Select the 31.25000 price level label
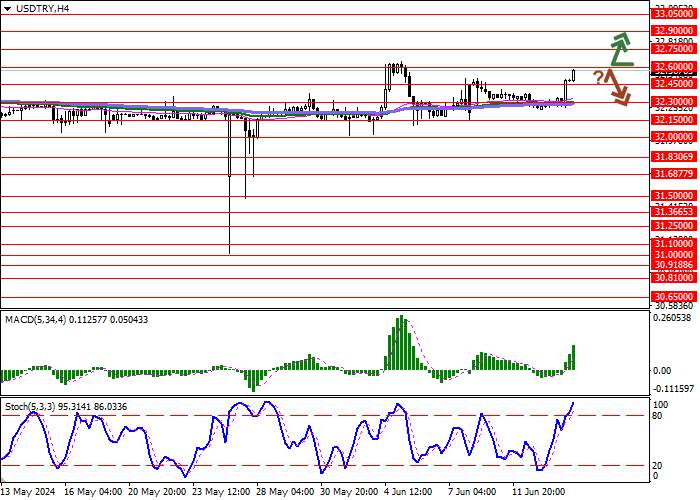Screen dimensions: 700x500 tap(674, 225)
